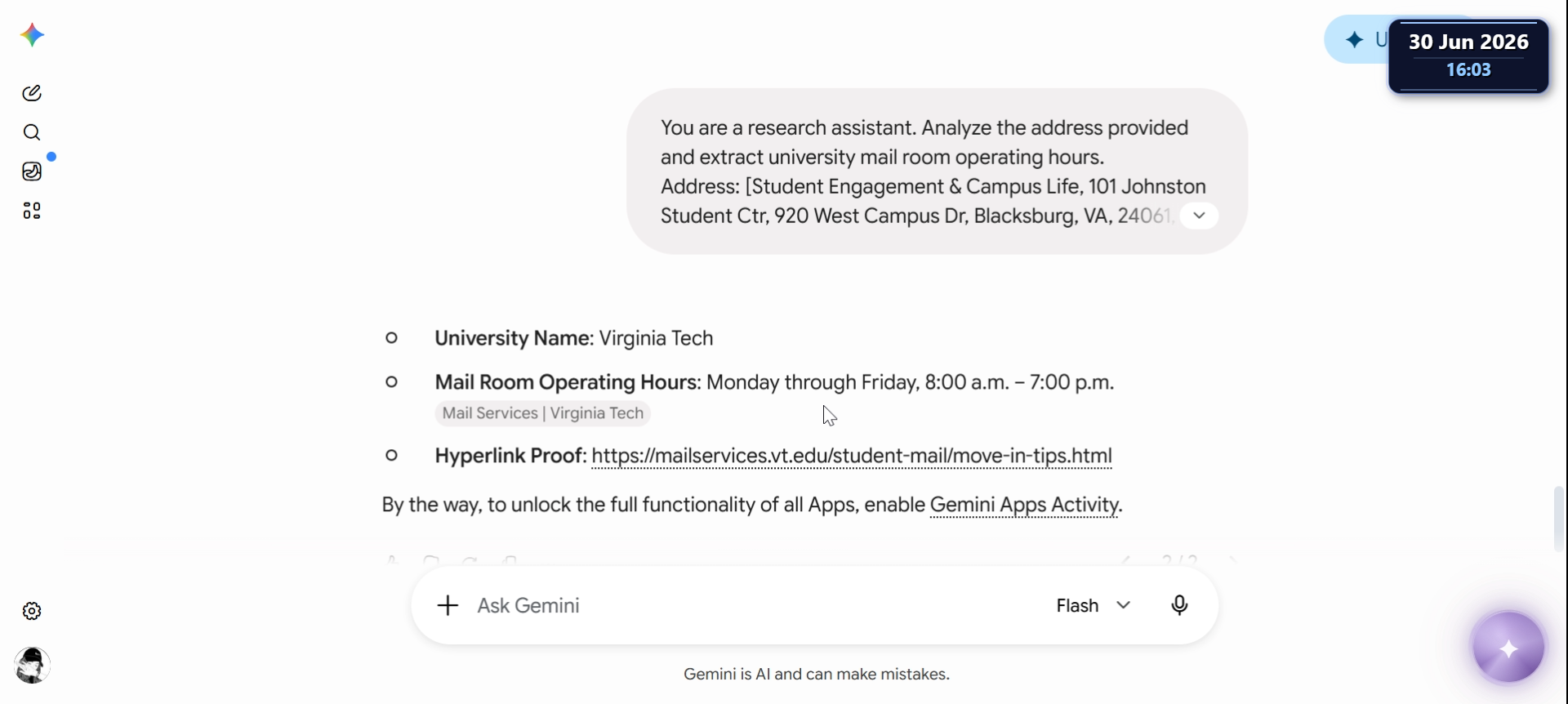
Task: Start a new chat with pencil icon
Action: 32,93
